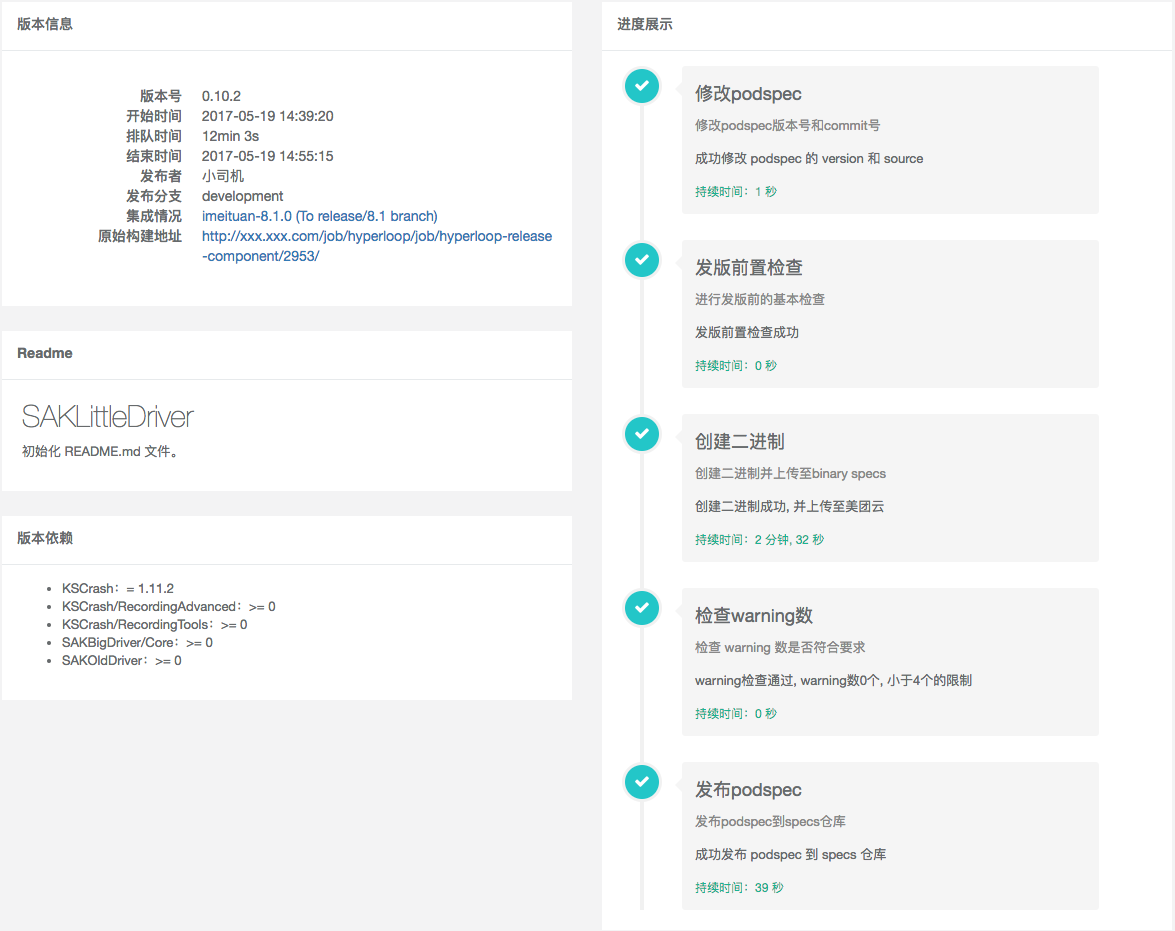Click the KSCrash: = 1.11.2 dependency
This screenshot has height=931, width=1175.
tap(118, 588)
